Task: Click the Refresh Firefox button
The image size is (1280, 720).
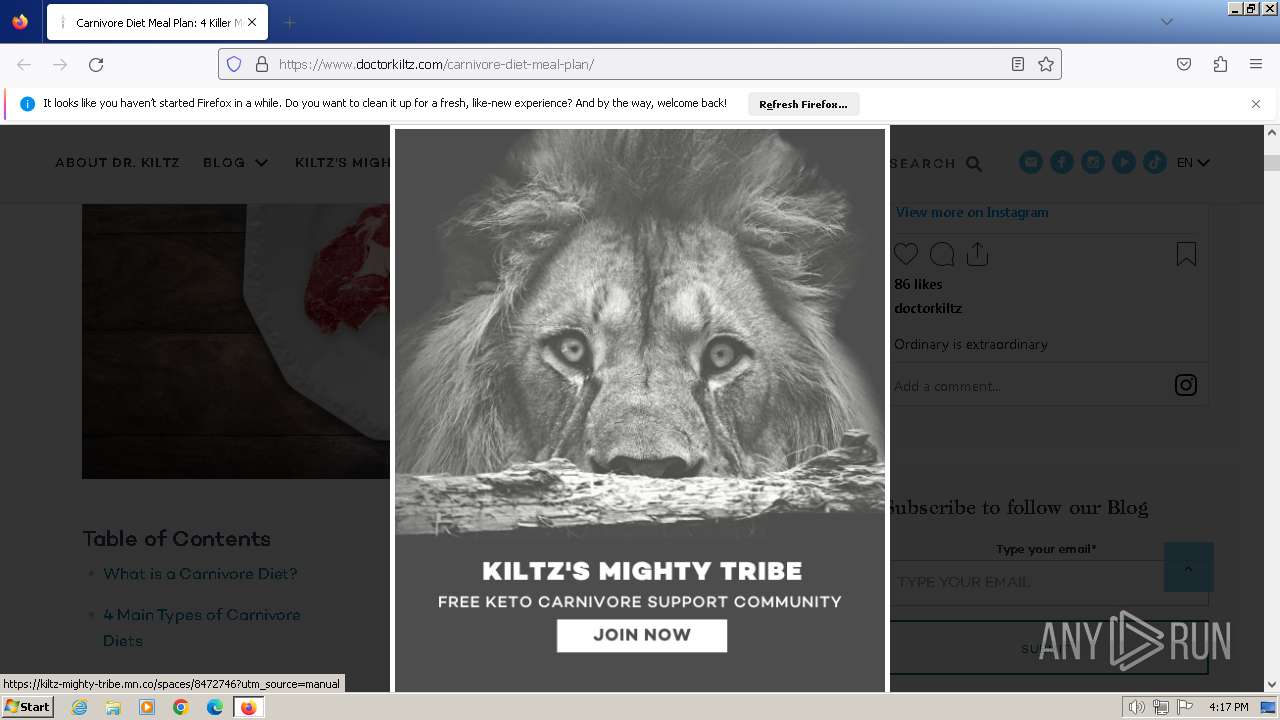Action: coord(803,104)
